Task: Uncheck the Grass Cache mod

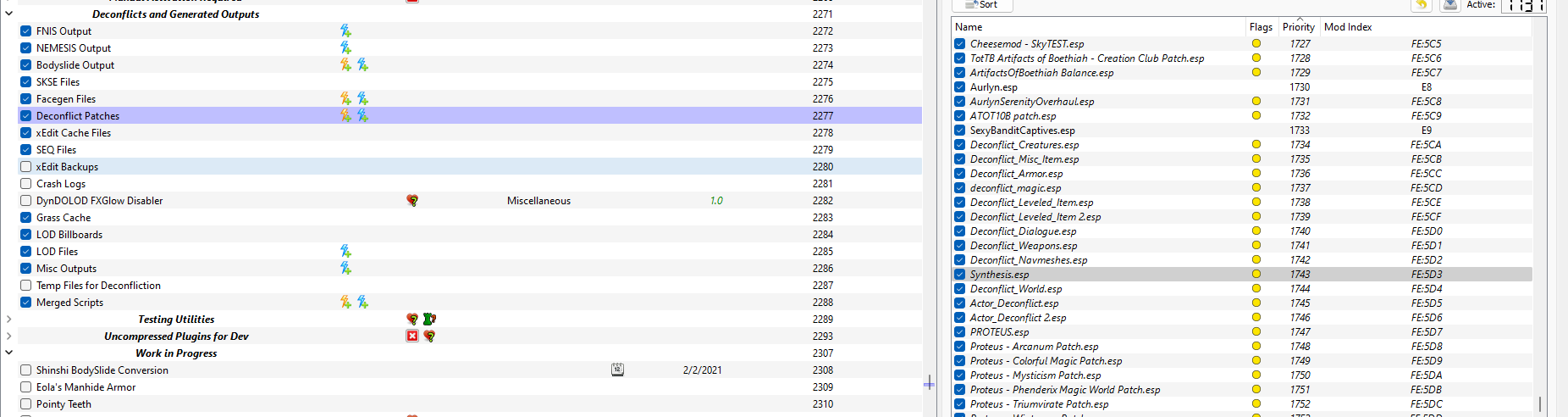Action: coord(26,218)
